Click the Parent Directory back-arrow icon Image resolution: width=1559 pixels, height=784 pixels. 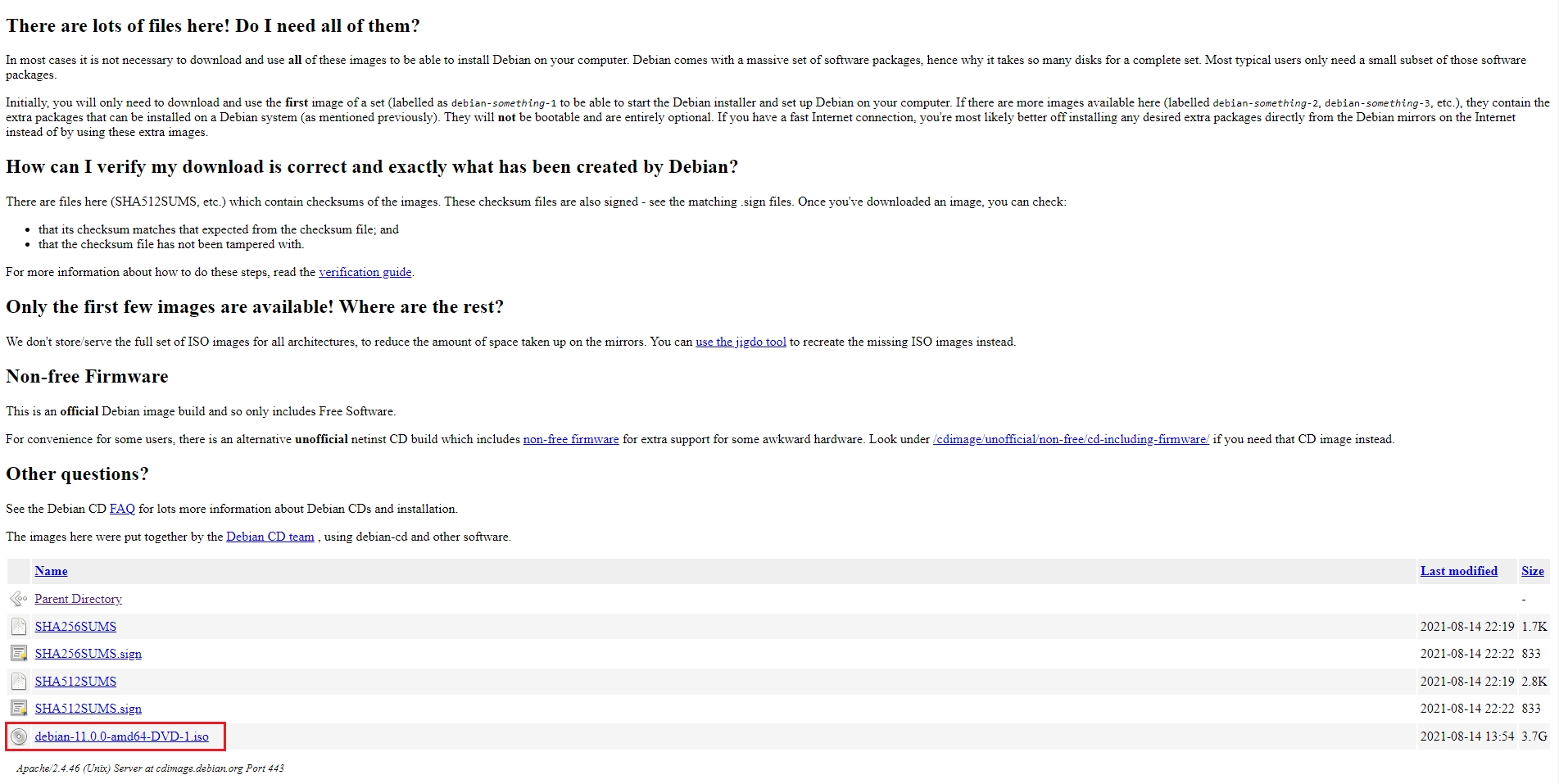coord(18,599)
